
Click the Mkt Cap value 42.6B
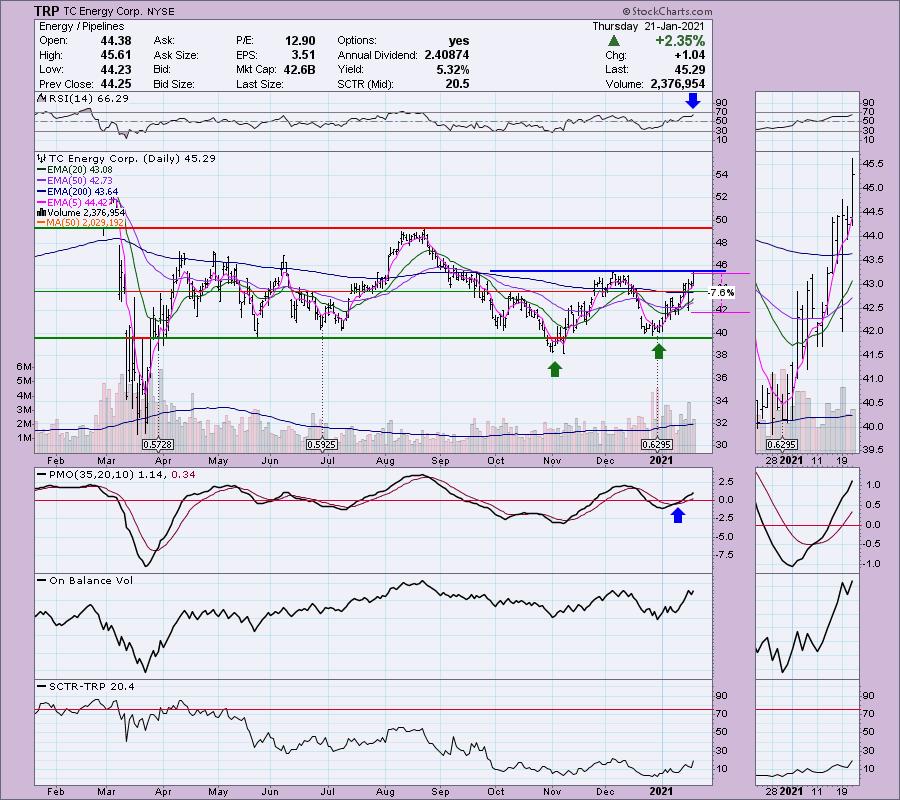299,69
